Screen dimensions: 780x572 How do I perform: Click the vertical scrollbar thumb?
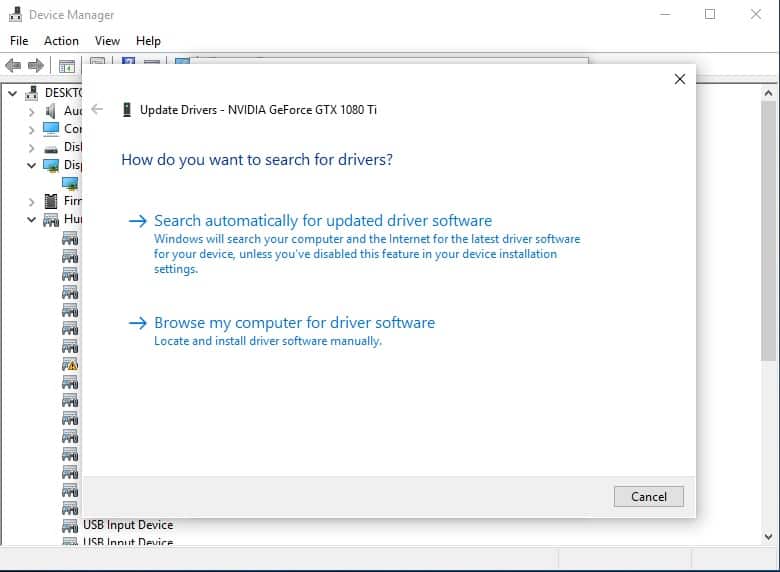[769, 231]
